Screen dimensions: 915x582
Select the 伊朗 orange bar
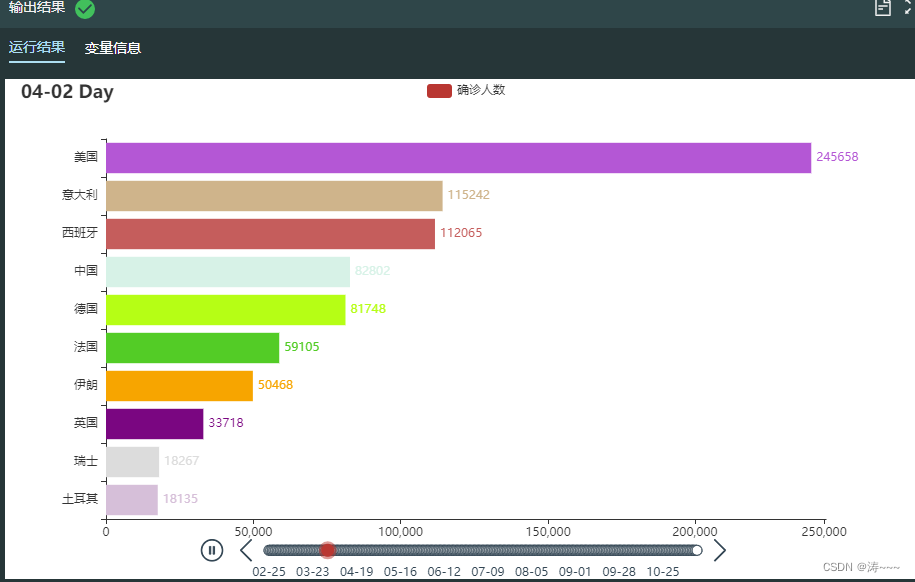click(180, 385)
